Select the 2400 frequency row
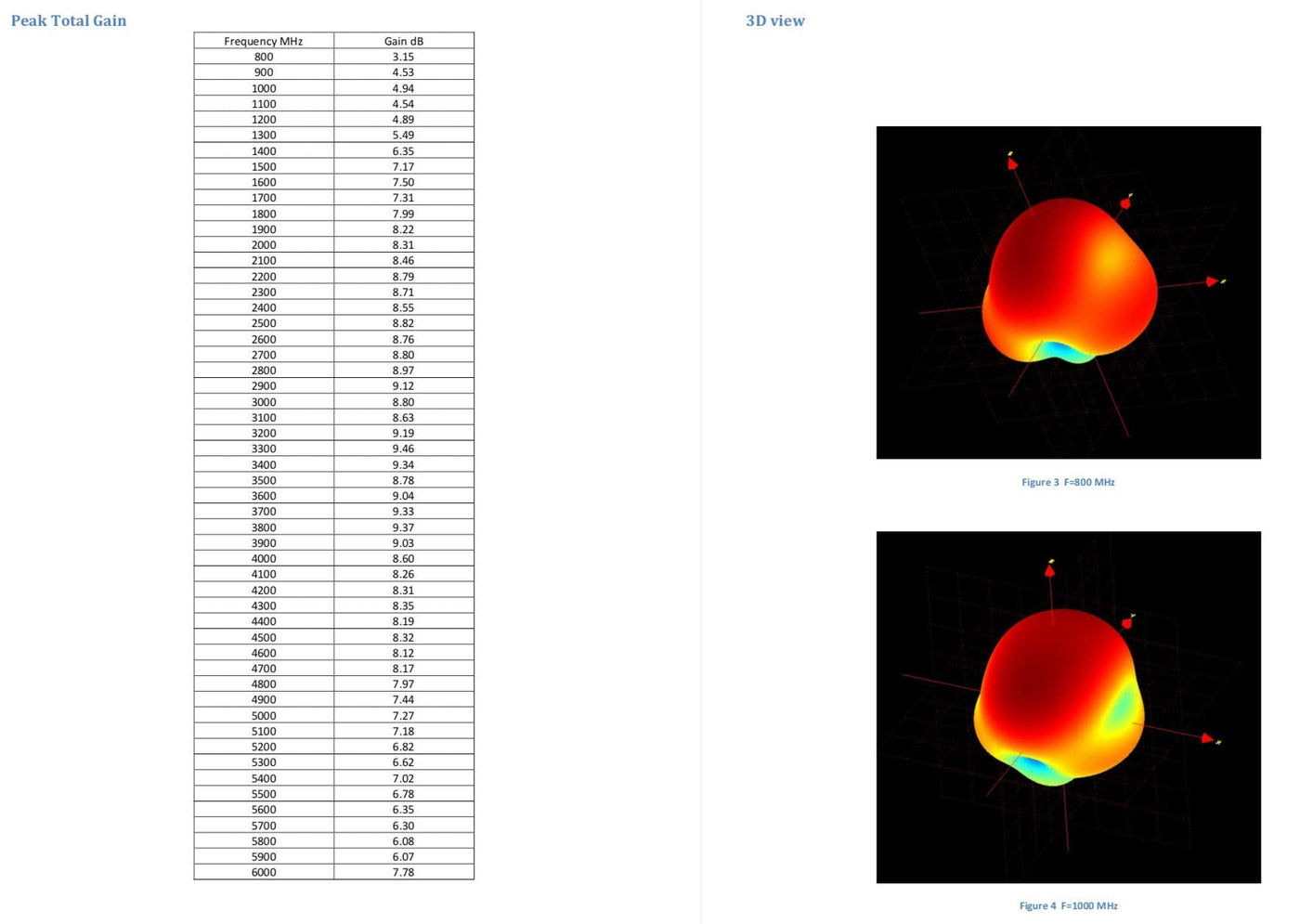Viewport: 1300px width, 924px height. coord(334,307)
